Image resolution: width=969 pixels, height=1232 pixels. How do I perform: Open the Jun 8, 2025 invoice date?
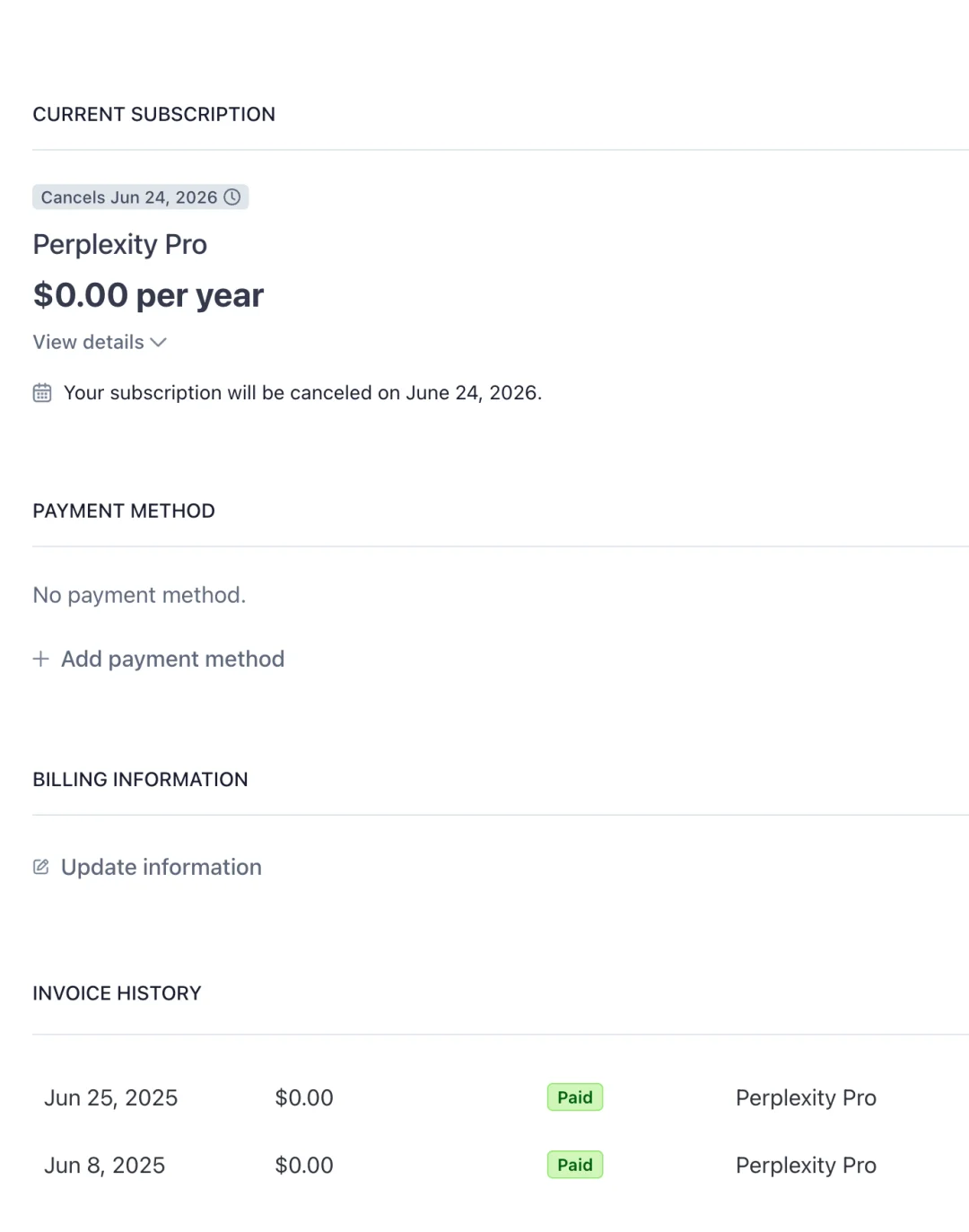pos(105,1165)
